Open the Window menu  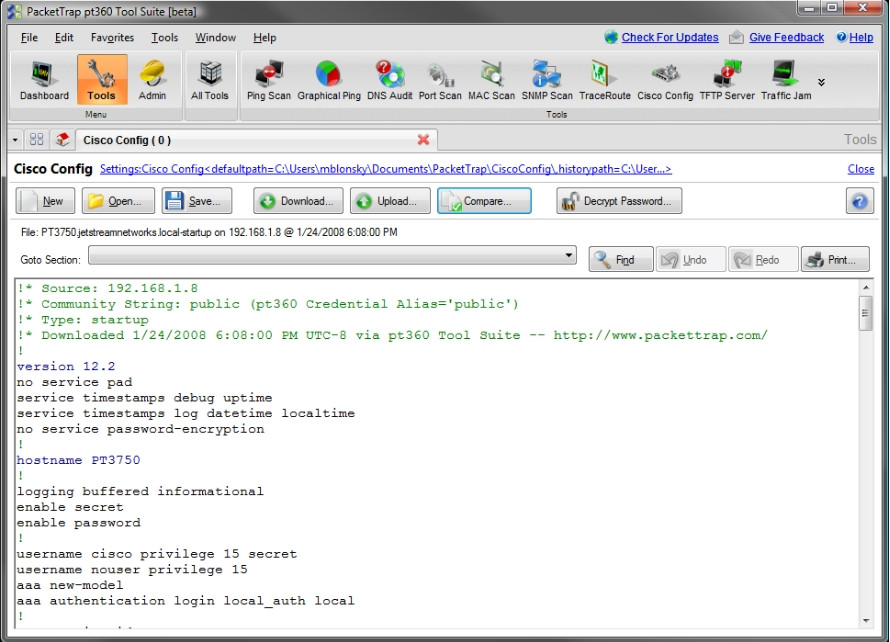pyautogui.click(x=216, y=37)
